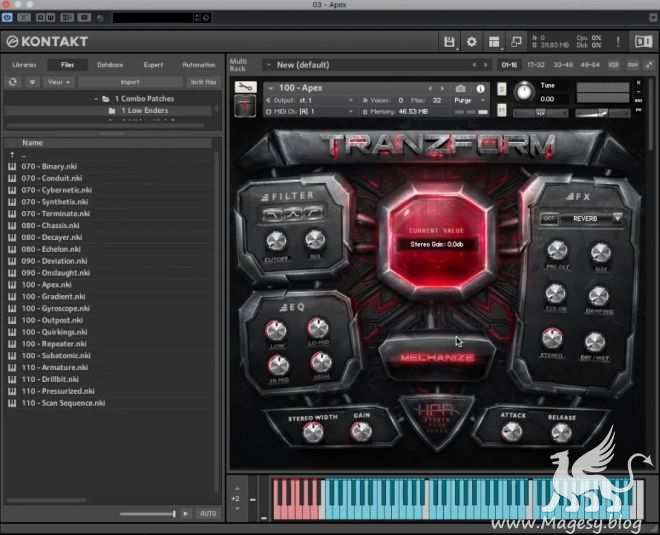Select the middle filter type shape
Screen dimensions: 660x535
click(293, 213)
